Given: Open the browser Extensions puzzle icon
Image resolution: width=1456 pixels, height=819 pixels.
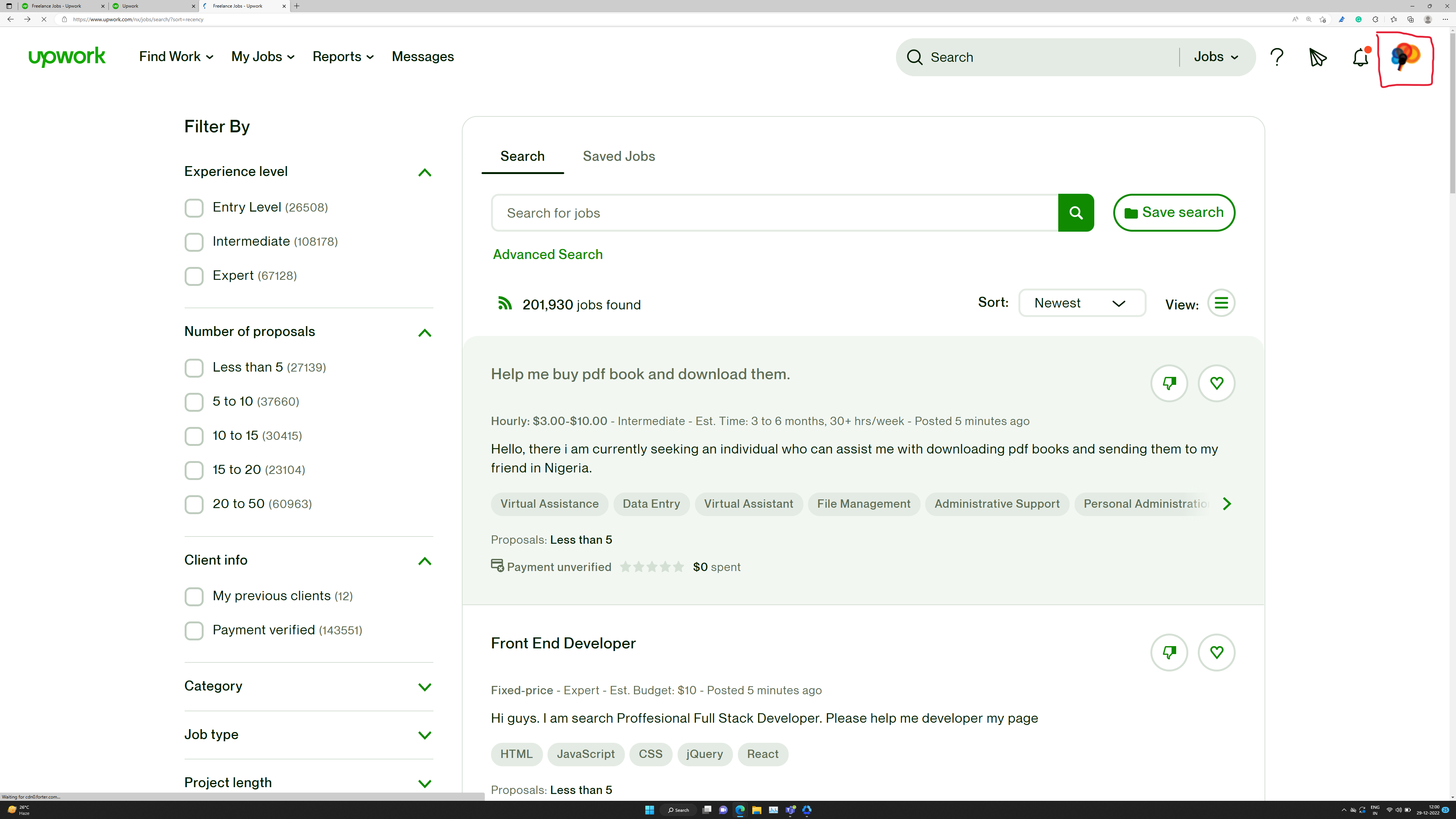Looking at the screenshot, I should pyautogui.click(x=1375, y=19).
